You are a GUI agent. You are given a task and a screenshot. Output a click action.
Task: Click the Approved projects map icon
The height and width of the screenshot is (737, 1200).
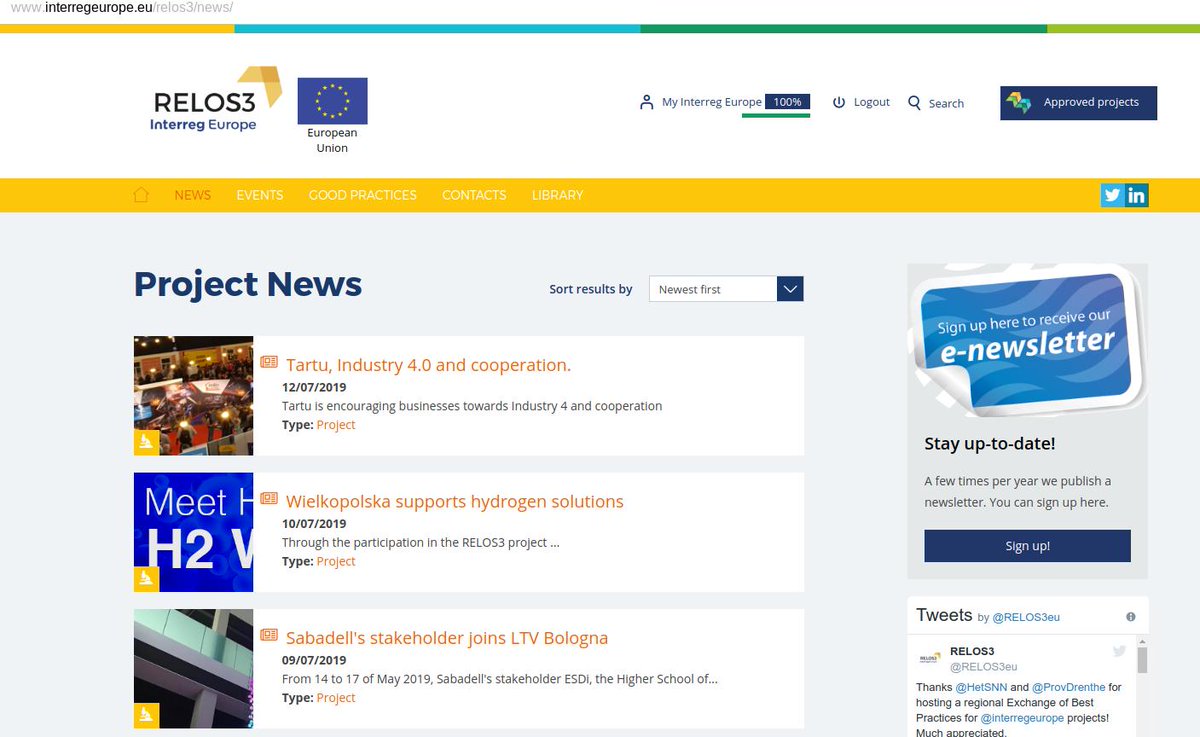coord(1019,102)
